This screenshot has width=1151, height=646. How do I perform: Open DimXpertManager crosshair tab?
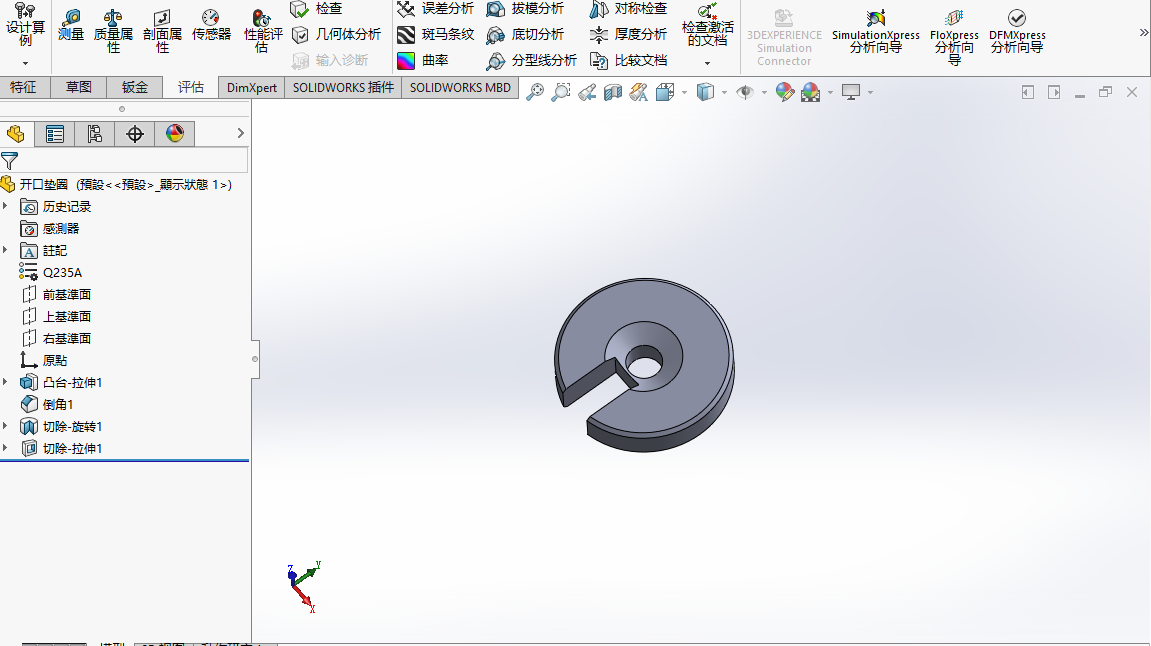(x=134, y=134)
